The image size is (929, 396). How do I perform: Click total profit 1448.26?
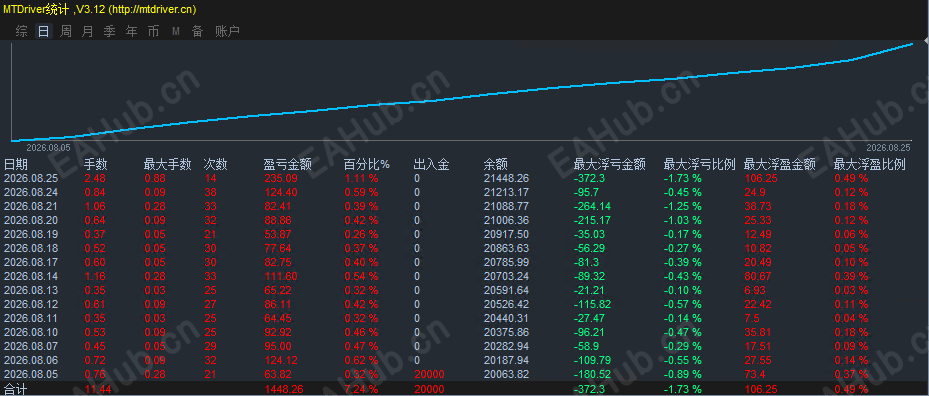pos(283,389)
